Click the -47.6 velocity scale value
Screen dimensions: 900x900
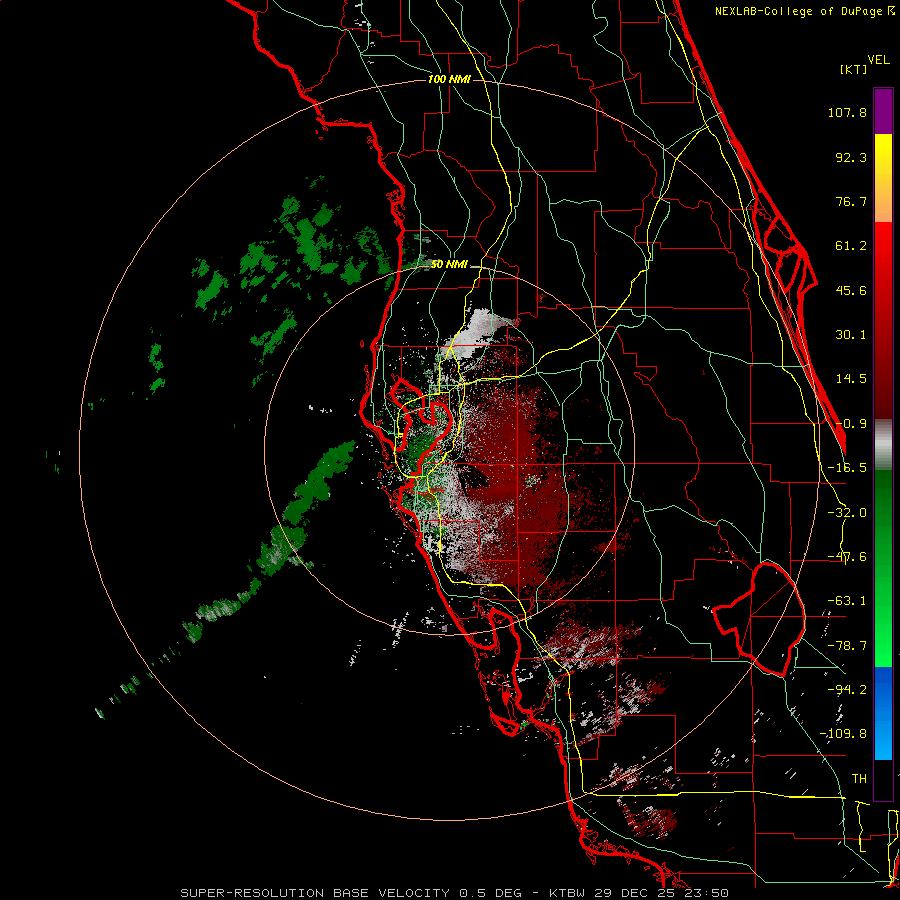point(847,557)
